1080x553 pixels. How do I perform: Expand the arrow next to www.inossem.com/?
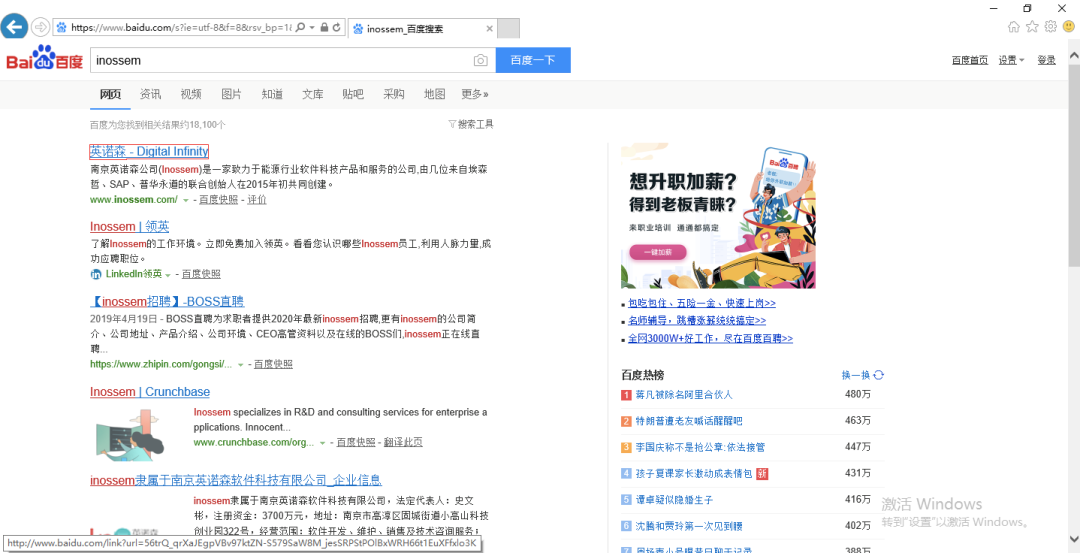pyautogui.click(x=185, y=200)
